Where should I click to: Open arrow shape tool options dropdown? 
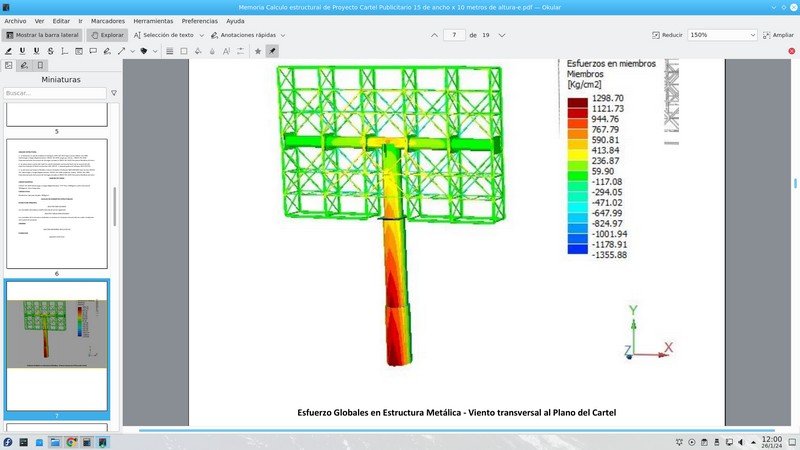click(x=132, y=51)
